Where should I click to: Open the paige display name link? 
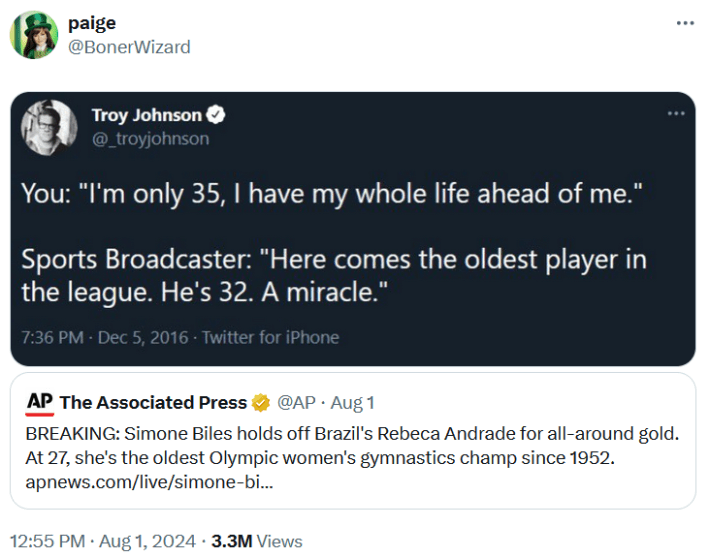coord(92,24)
